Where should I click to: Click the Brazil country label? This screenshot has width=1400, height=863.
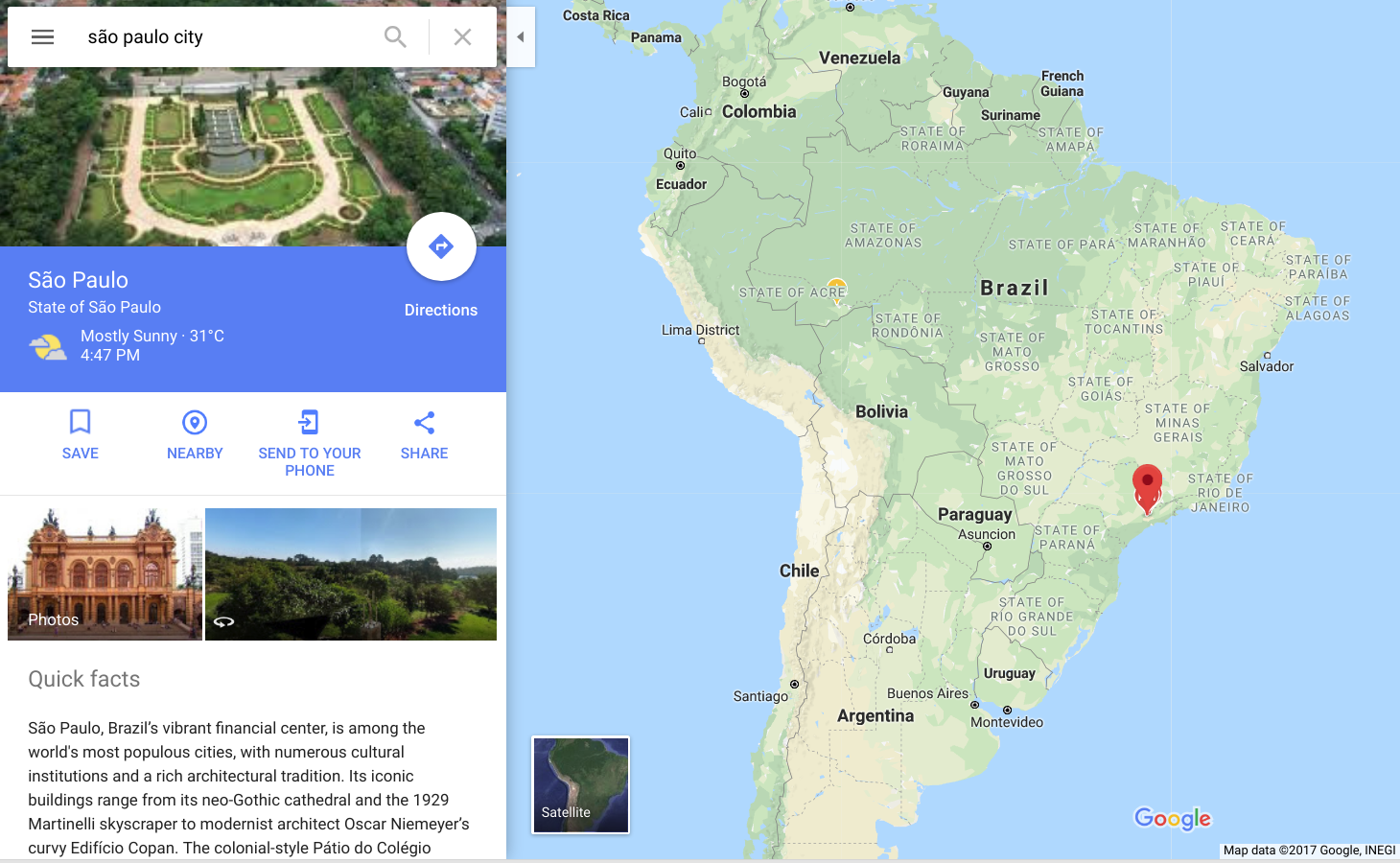[1015, 288]
